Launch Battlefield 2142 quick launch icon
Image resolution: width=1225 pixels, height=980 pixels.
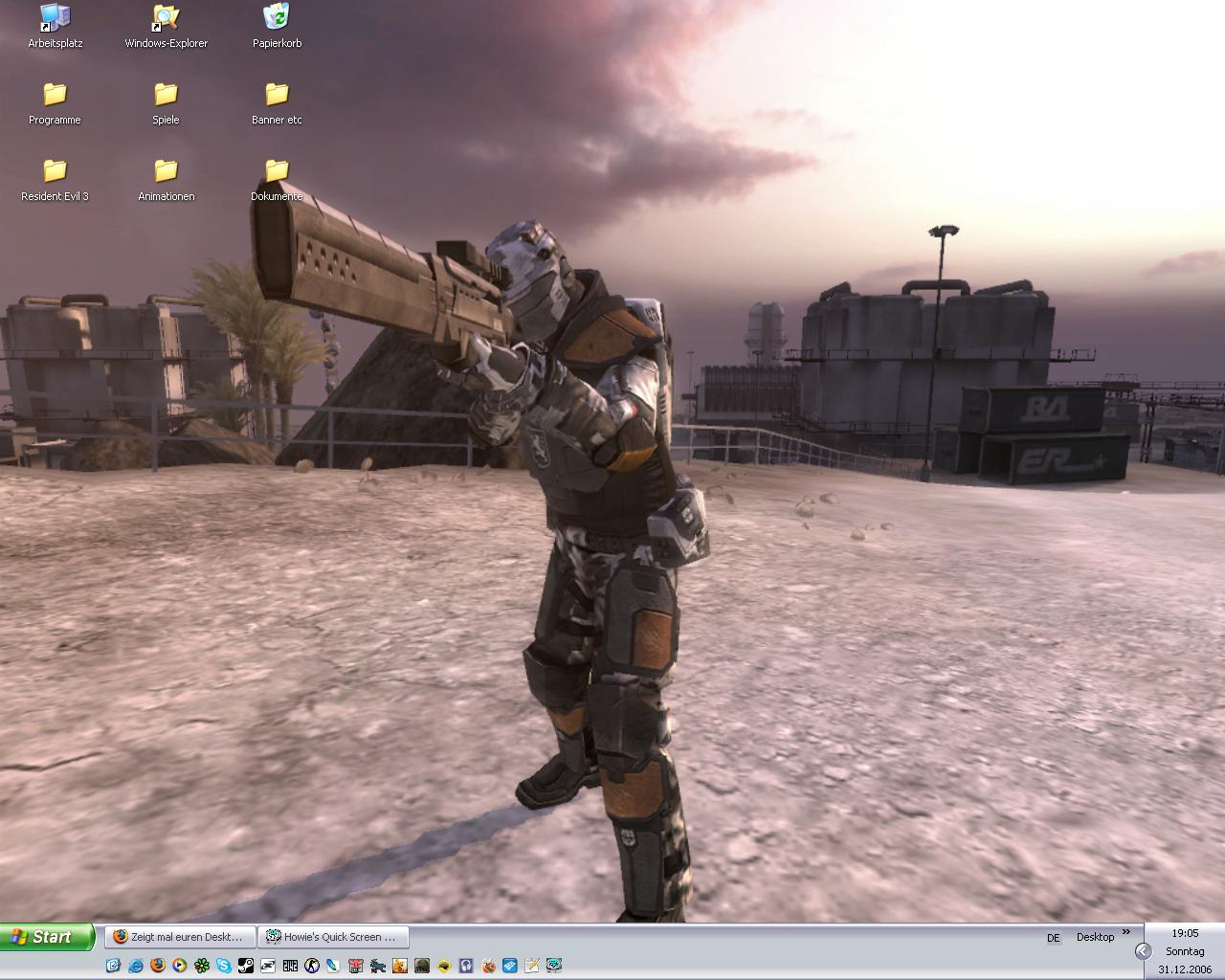click(x=290, y=966)
